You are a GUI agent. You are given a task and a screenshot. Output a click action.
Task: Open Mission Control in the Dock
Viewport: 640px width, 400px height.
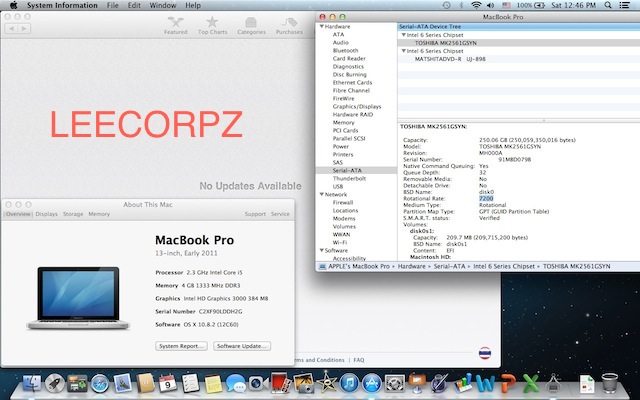pyautogui.click(x=77, y=384)
